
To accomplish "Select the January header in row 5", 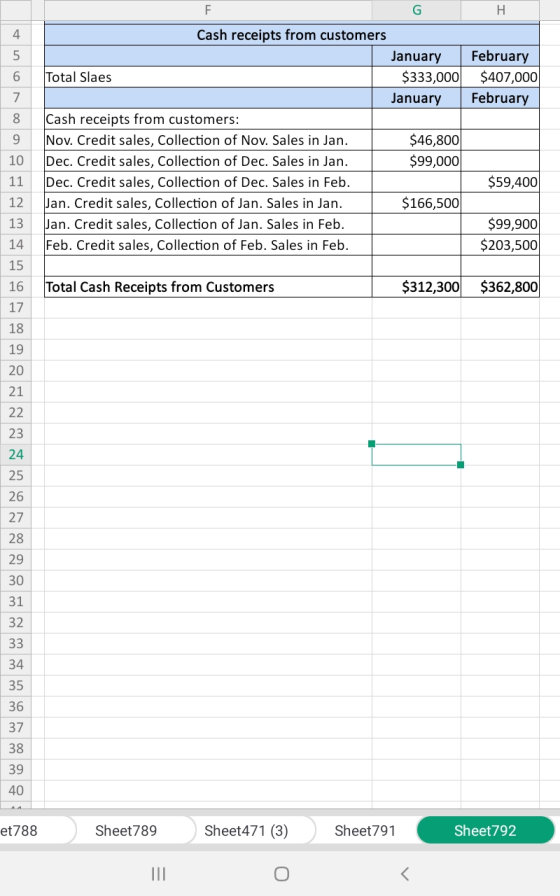I will tap(417, 56).
